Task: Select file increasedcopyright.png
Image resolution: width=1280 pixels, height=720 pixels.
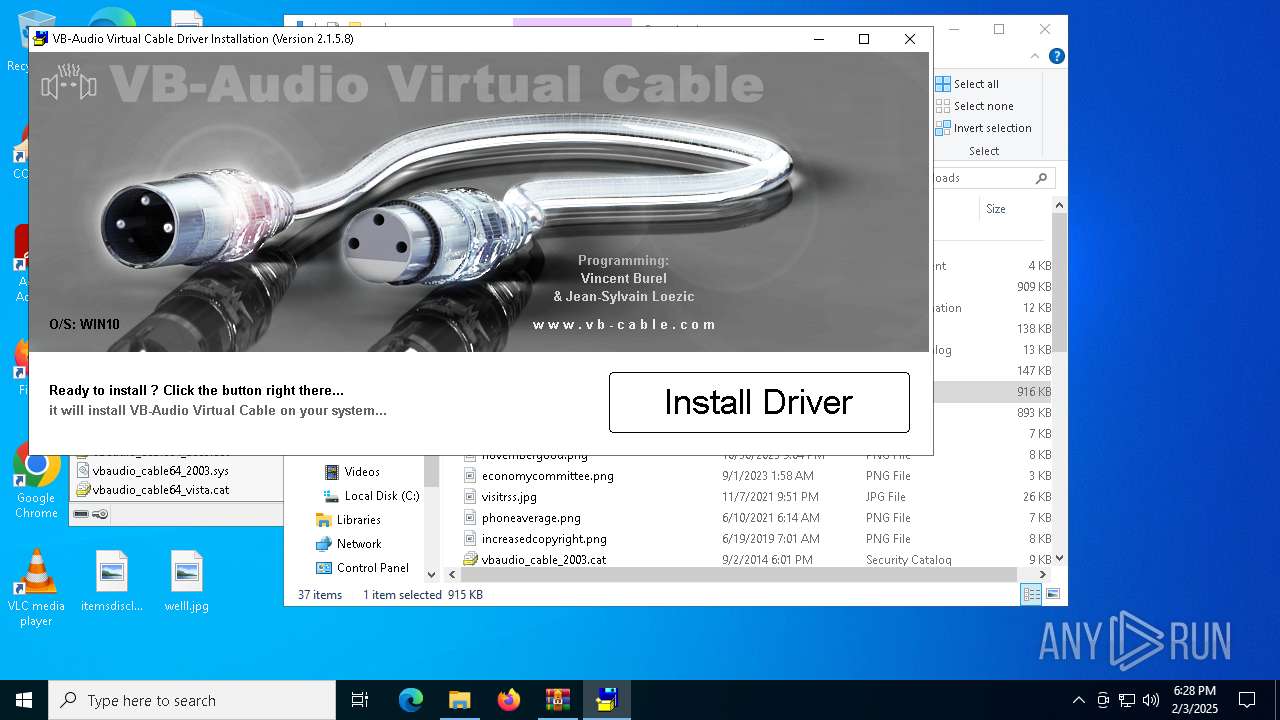Action: pos(544,539)
